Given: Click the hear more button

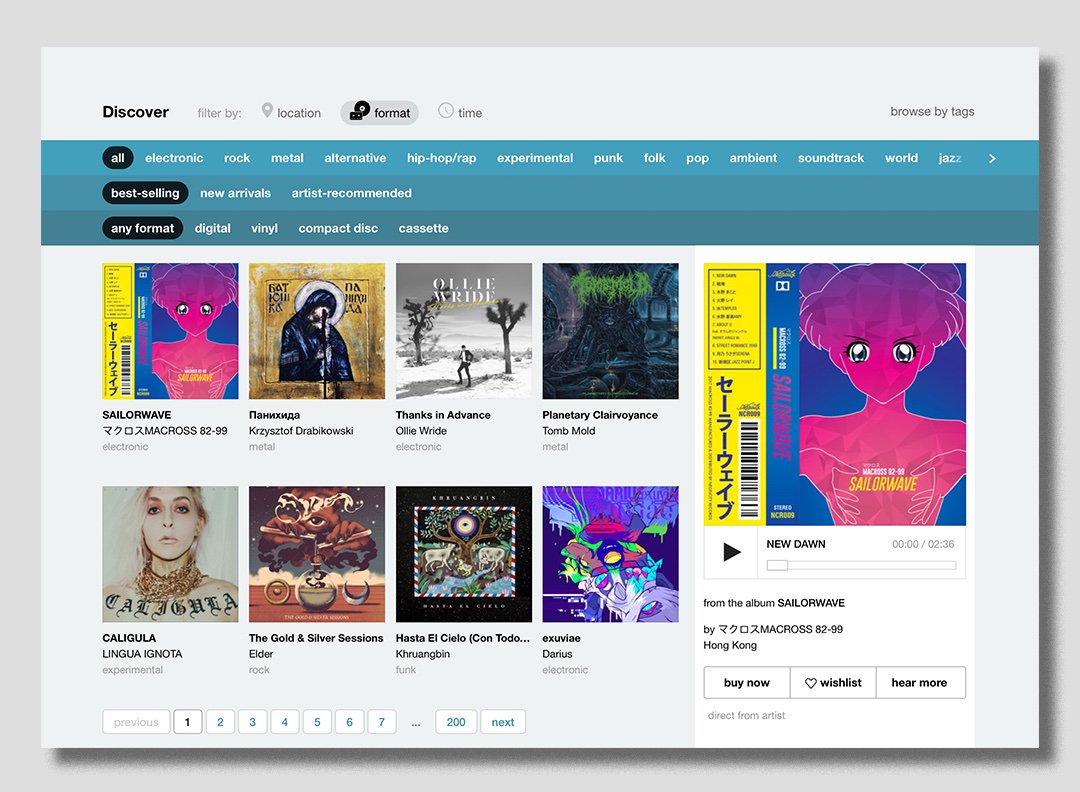Looking at the screenshot, I should tap(920, 682).
